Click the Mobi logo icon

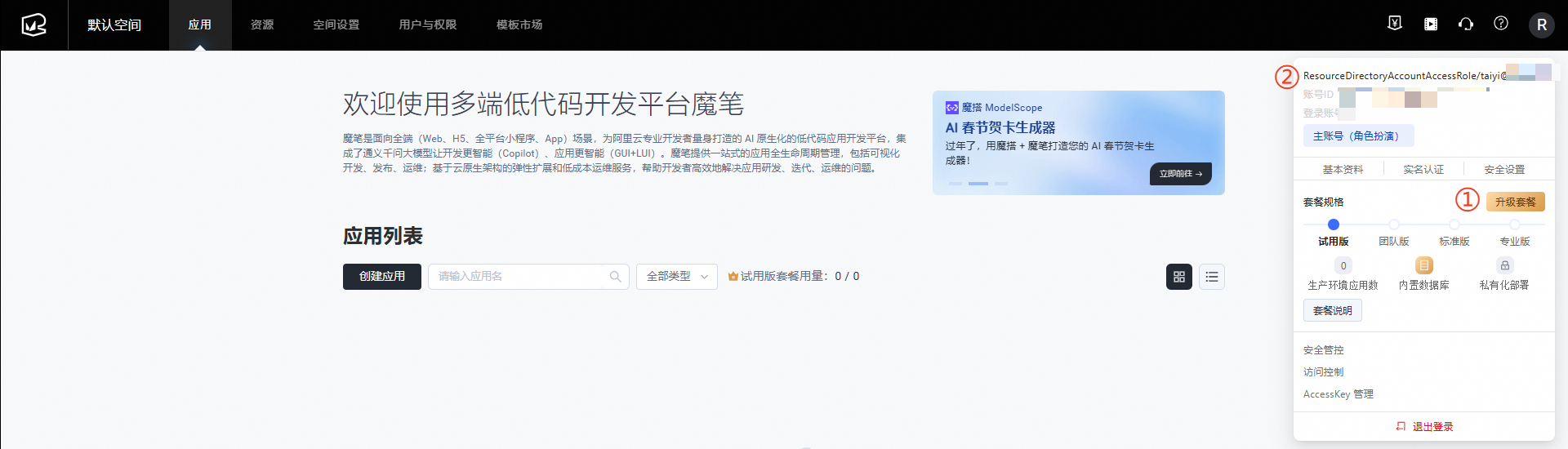[x=33, y=24]
